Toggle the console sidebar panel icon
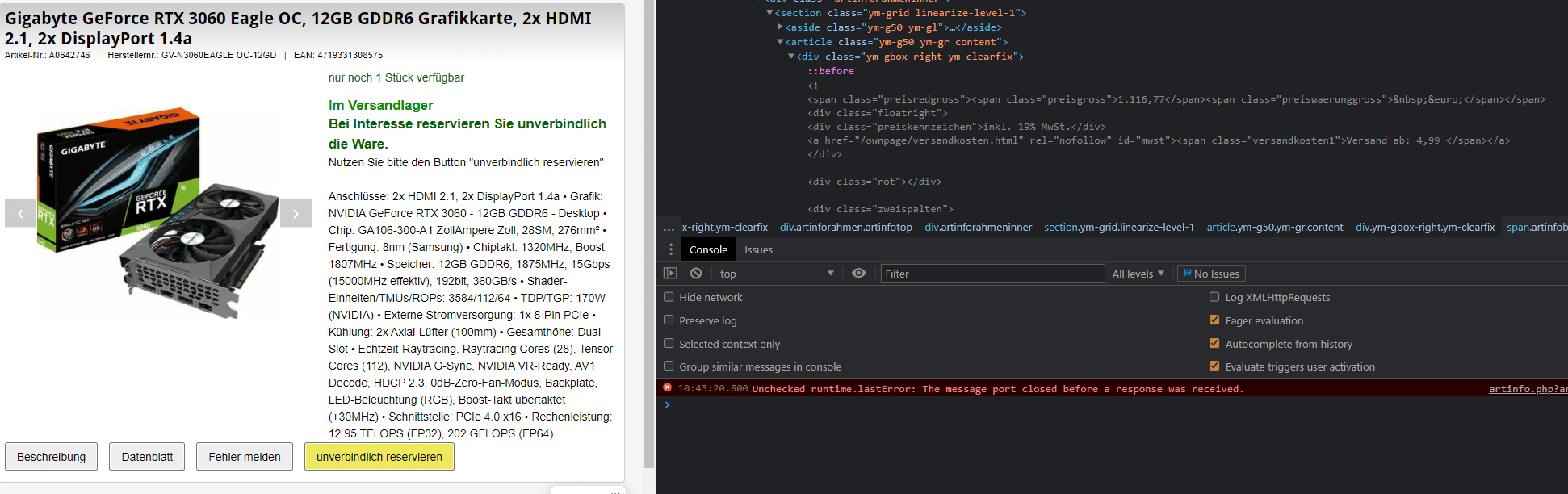Screen dimensions: 1568x494 click(670, 274)
